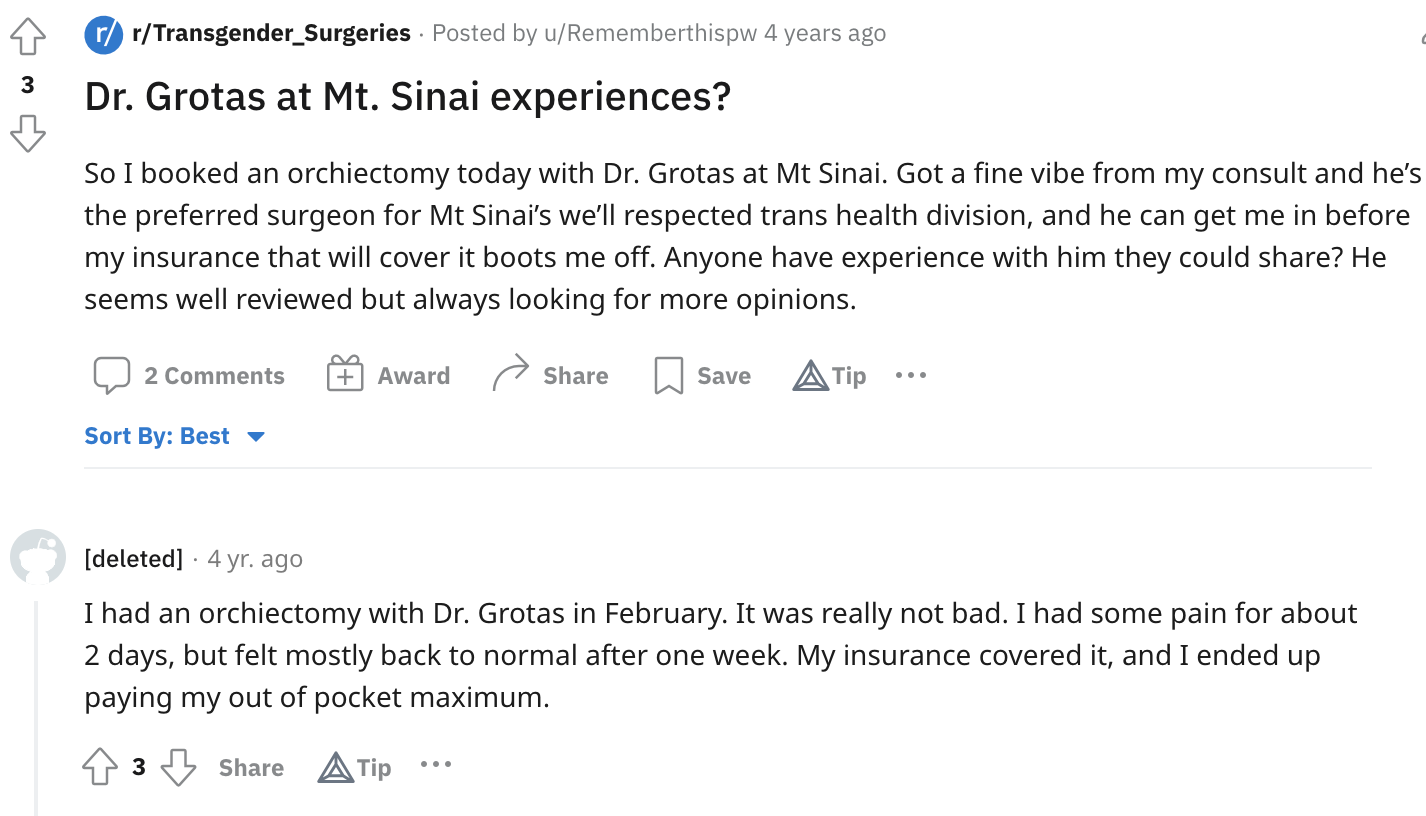This screenshot has height=816, width=1426.
Task: Open the r/Transgender_Surgeries community icon
Action: (104, 34)
